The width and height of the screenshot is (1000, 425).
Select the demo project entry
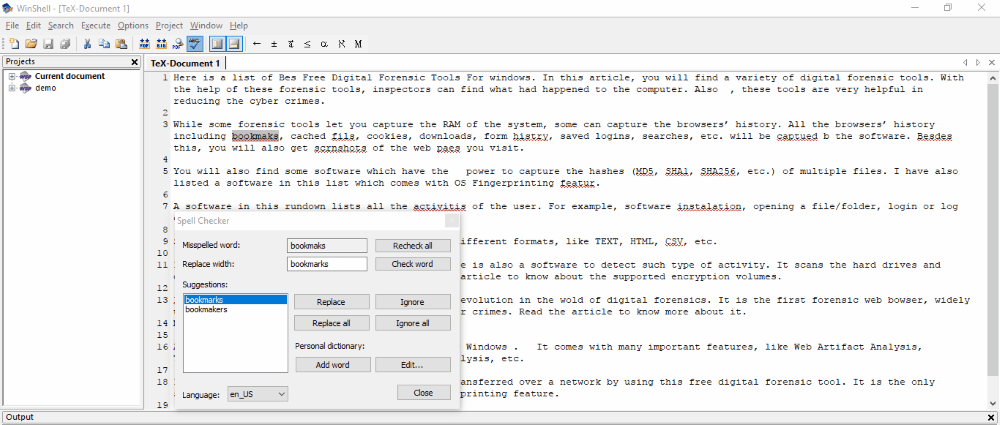click(45, 88)
